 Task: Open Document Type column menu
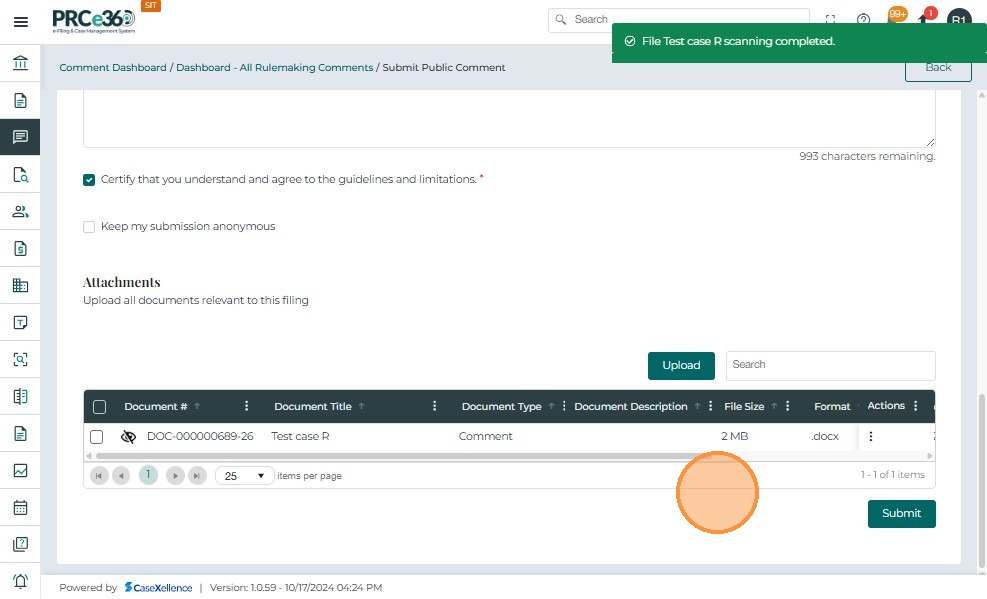coord(564,406)
